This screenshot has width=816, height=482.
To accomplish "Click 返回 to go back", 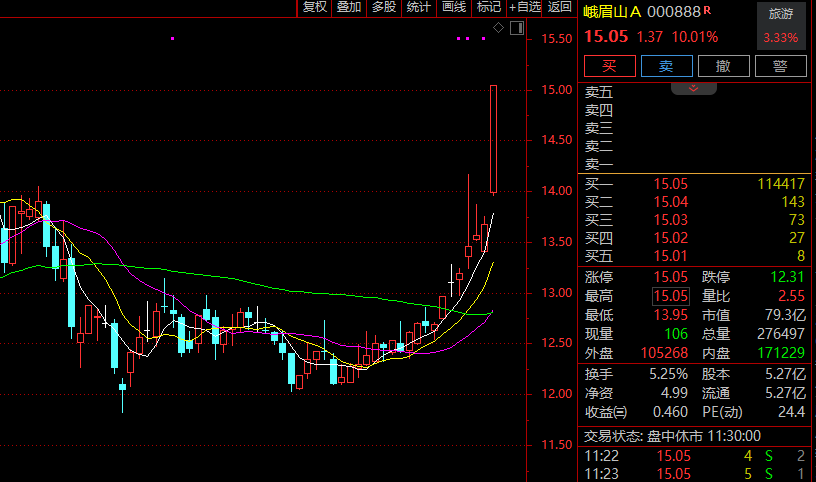I will click(560, 7).
